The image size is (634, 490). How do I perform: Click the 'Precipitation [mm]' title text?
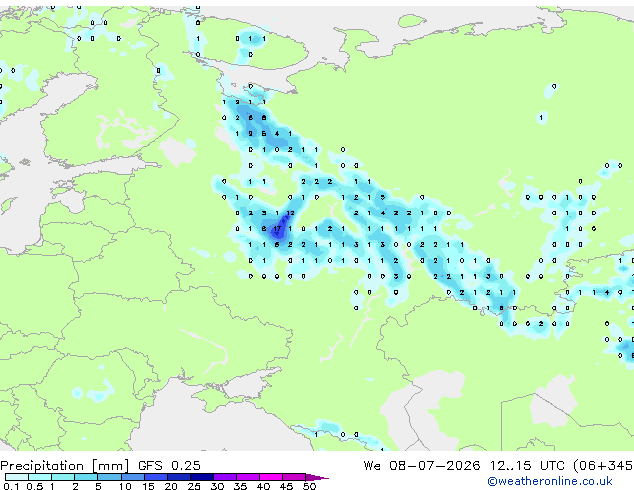coord(65,466)
